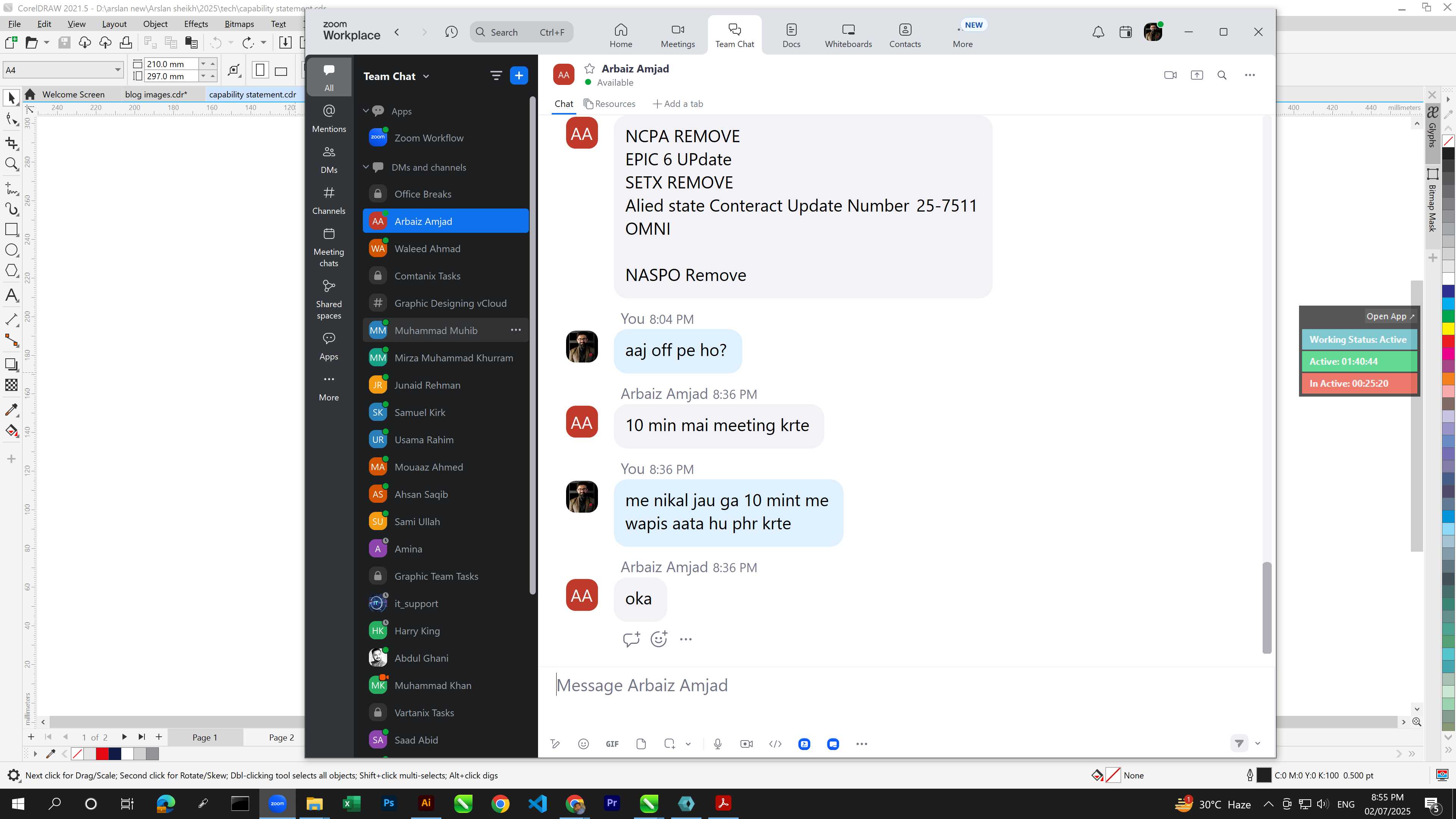Open Meeting chats in the sidebar
This screenshot has width=1456, height=819.
[x=329, y=248]
